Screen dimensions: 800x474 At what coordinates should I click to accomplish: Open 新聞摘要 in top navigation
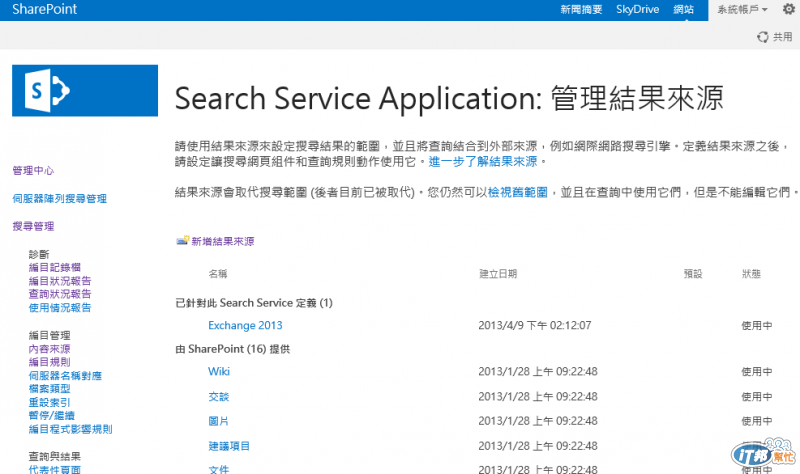(581, 10)
